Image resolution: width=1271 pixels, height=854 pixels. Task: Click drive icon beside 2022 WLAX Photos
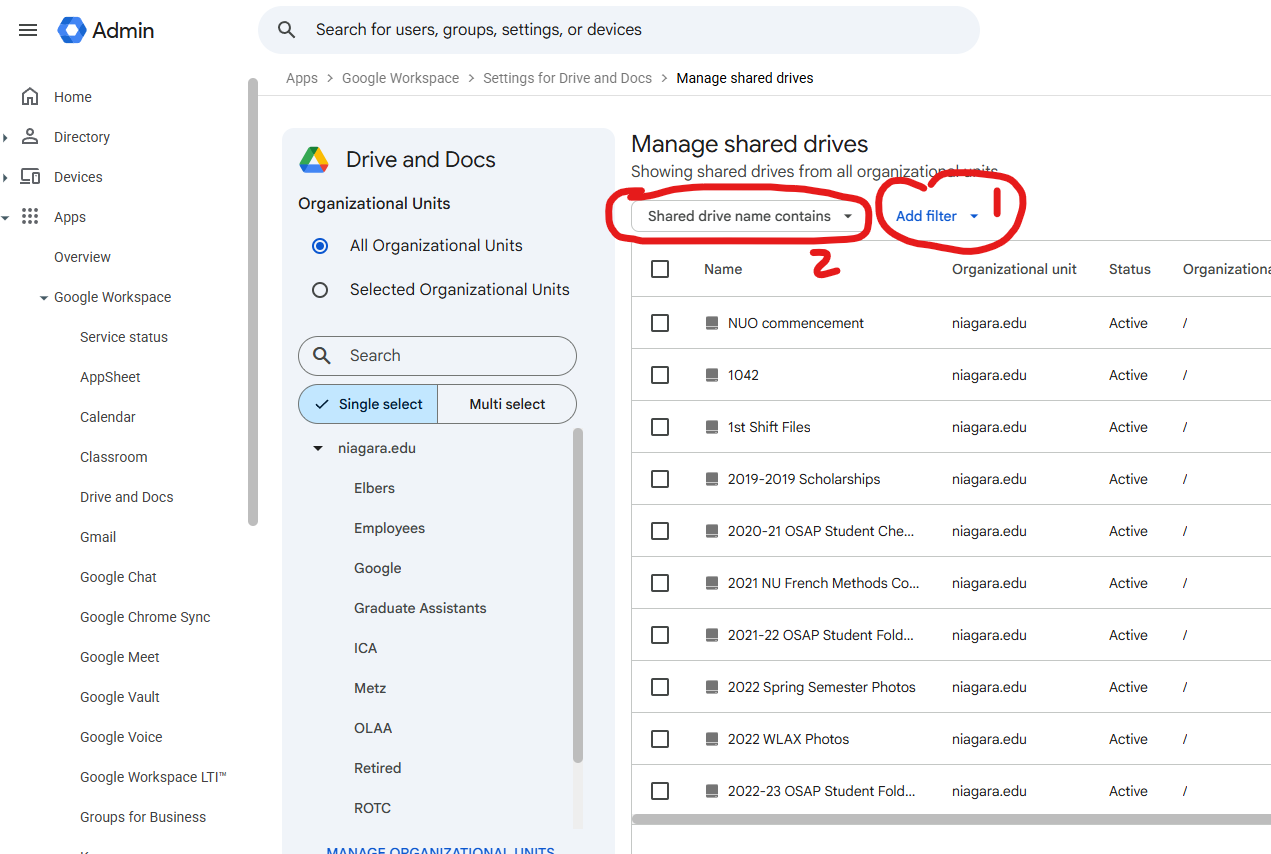click(712, 739)
